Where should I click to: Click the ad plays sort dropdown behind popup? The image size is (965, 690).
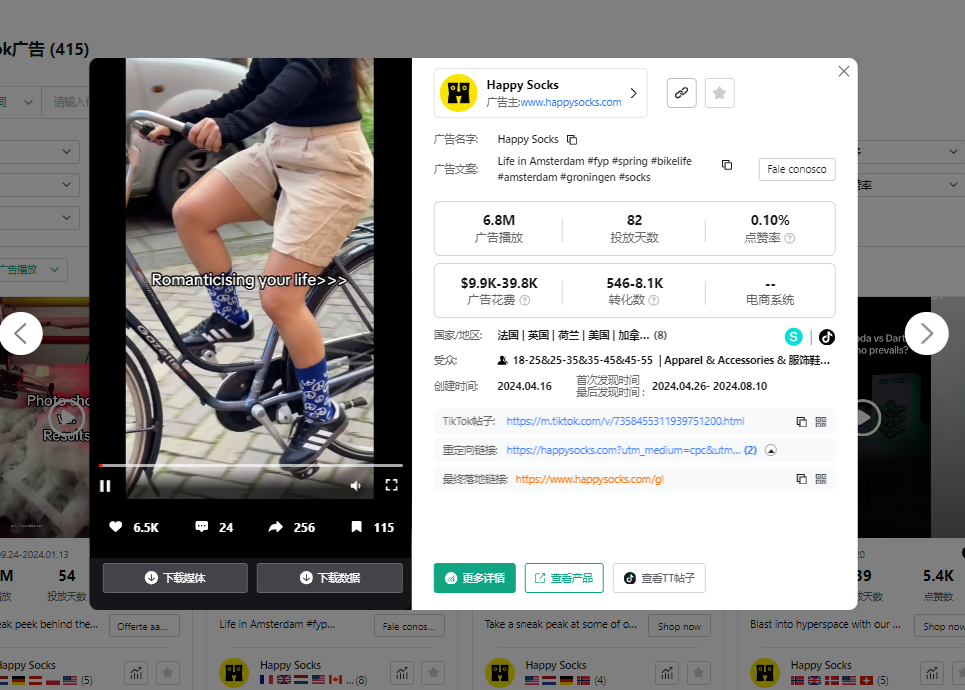click(33, 270)
